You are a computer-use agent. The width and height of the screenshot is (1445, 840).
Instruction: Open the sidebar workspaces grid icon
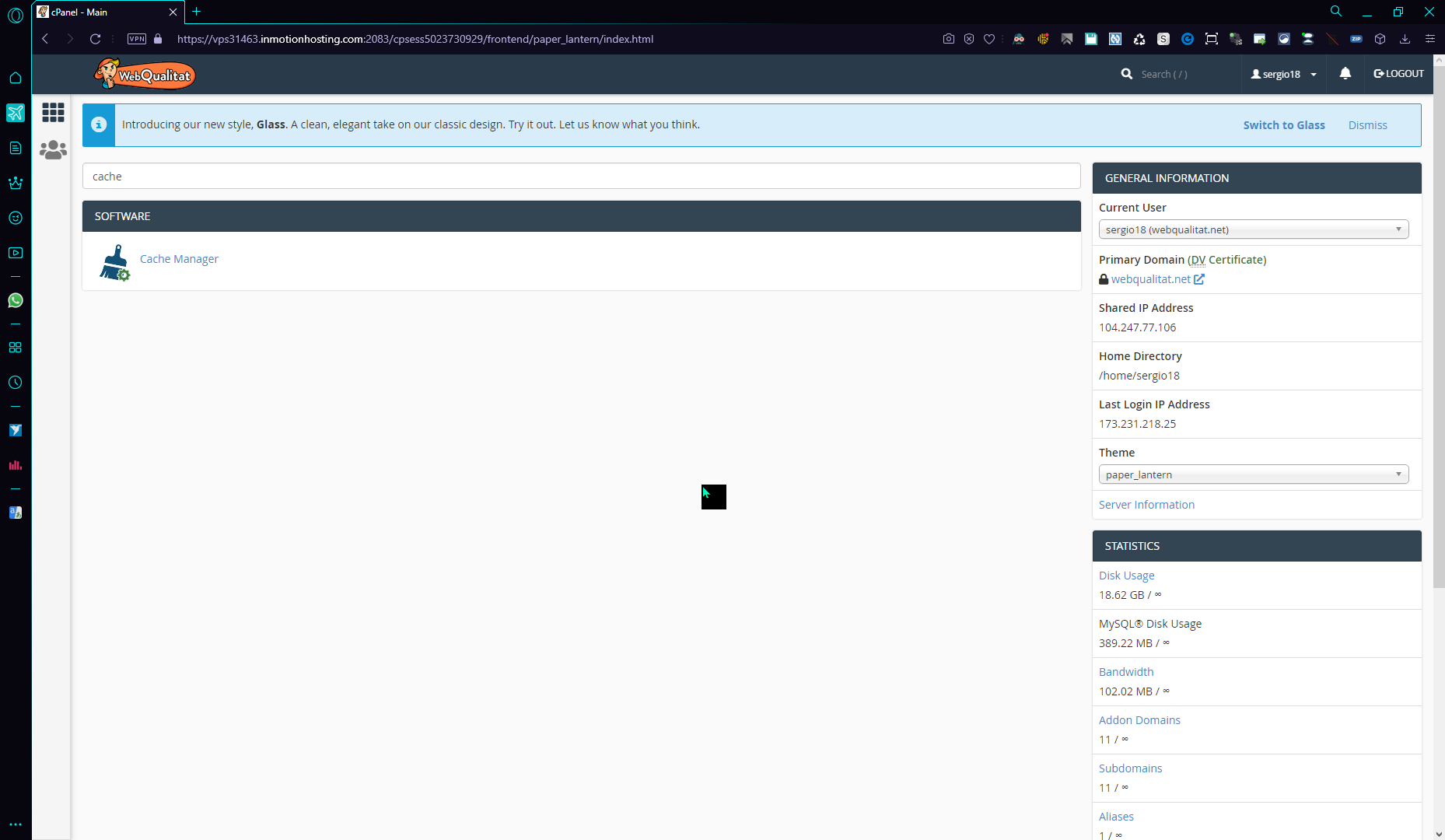[x=16, y=348]
